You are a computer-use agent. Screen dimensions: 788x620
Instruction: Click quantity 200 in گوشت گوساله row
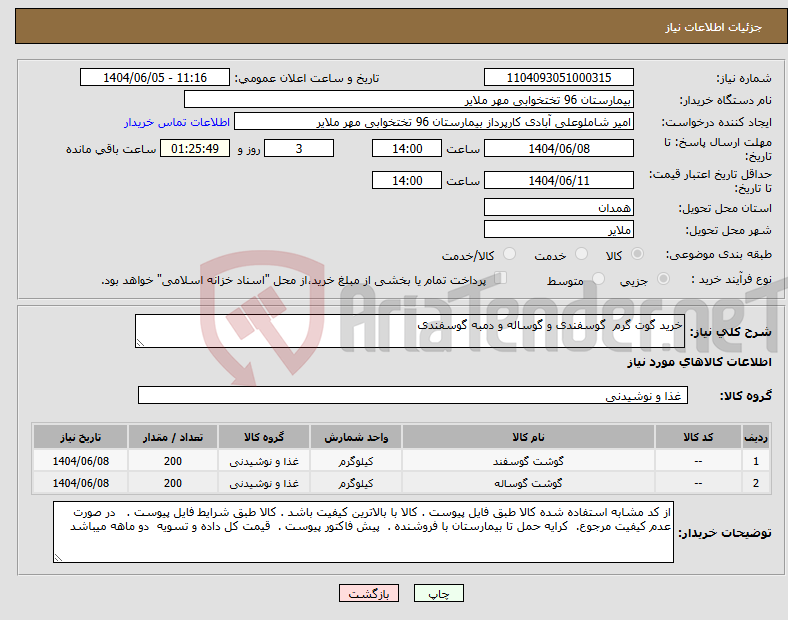click(172, 483)
